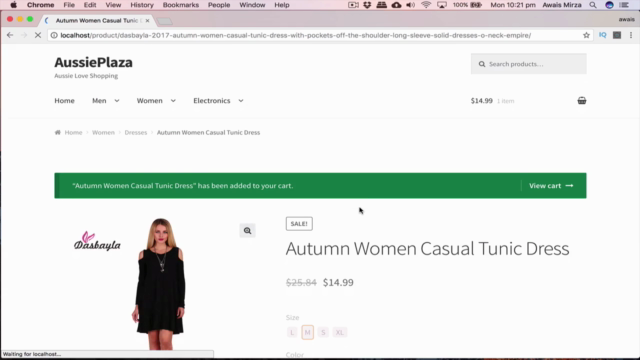Screen dimensions: 640x360
Task: Click the search magnifier icon in field
Action: [482, 64]
